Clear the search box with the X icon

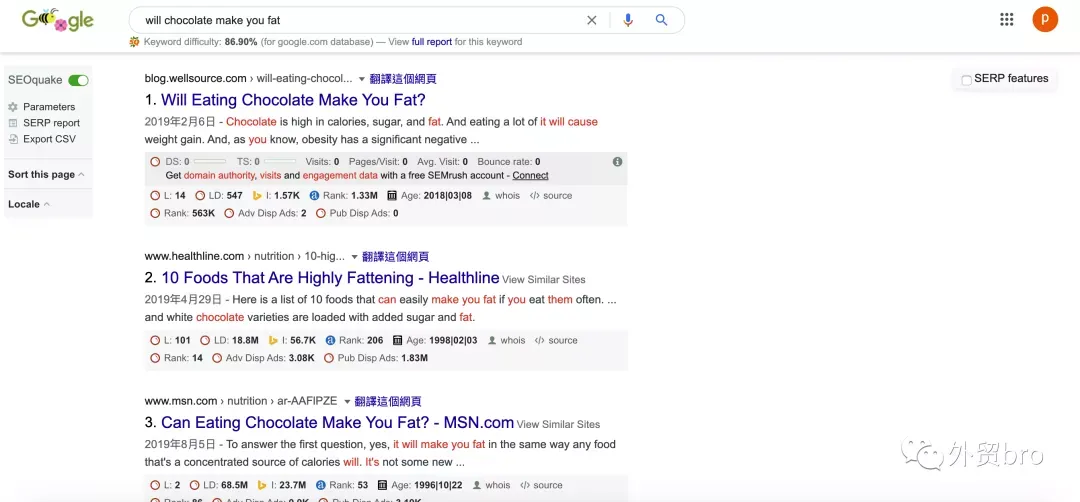(592, 21)
